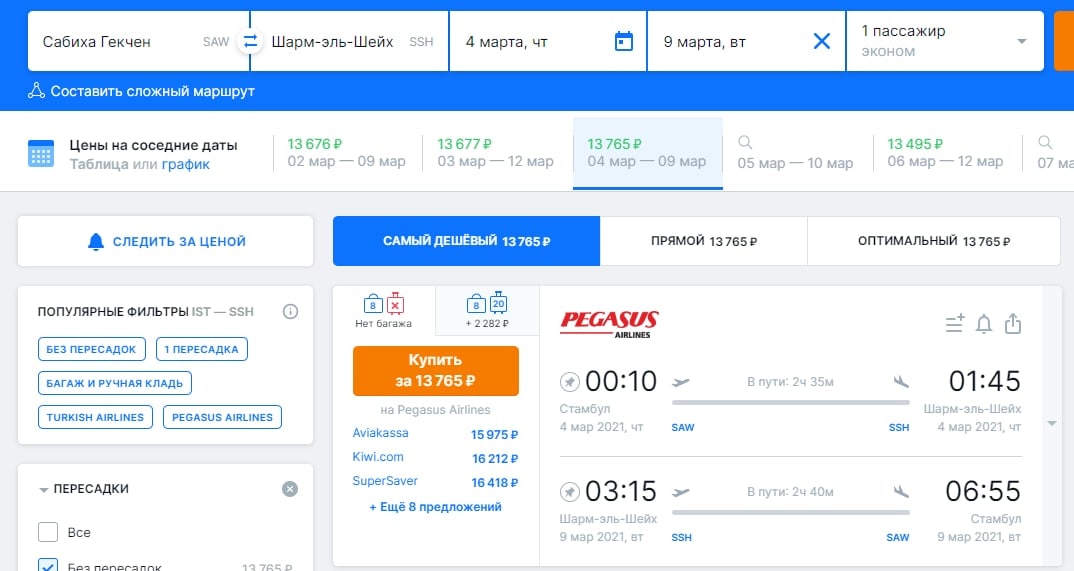Uncheck Без пересадок checkbox
Image resolution: width=1074 pixels, height=571 pixels.
pyautogui.click(x=48, y=566)
